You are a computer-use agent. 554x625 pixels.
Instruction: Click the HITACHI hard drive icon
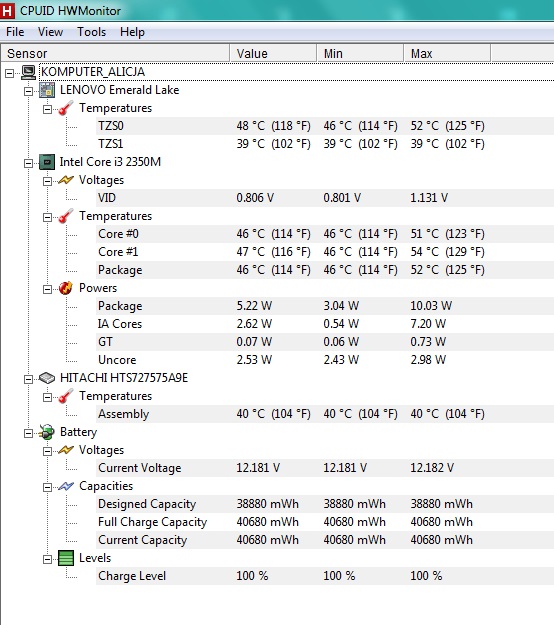pyautogui.click(x=47, y=378)
